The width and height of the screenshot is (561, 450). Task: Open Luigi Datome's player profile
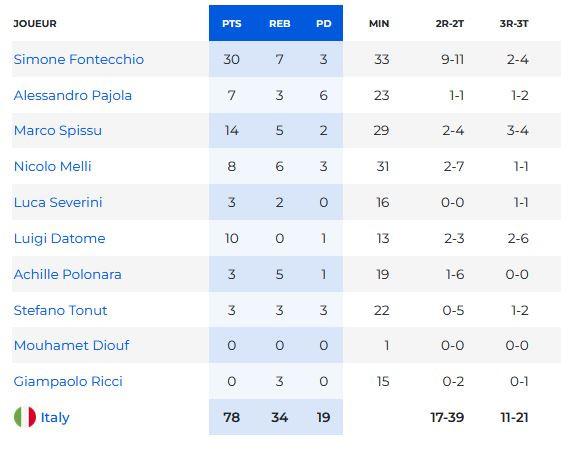point(59,239)
